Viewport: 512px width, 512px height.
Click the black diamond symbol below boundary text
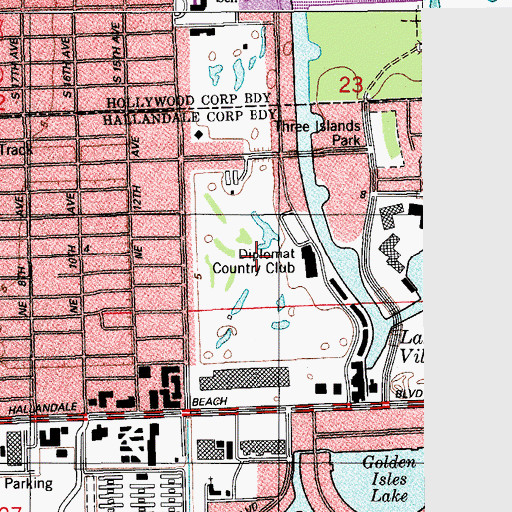pyautogui.click(x=199, y=135)
